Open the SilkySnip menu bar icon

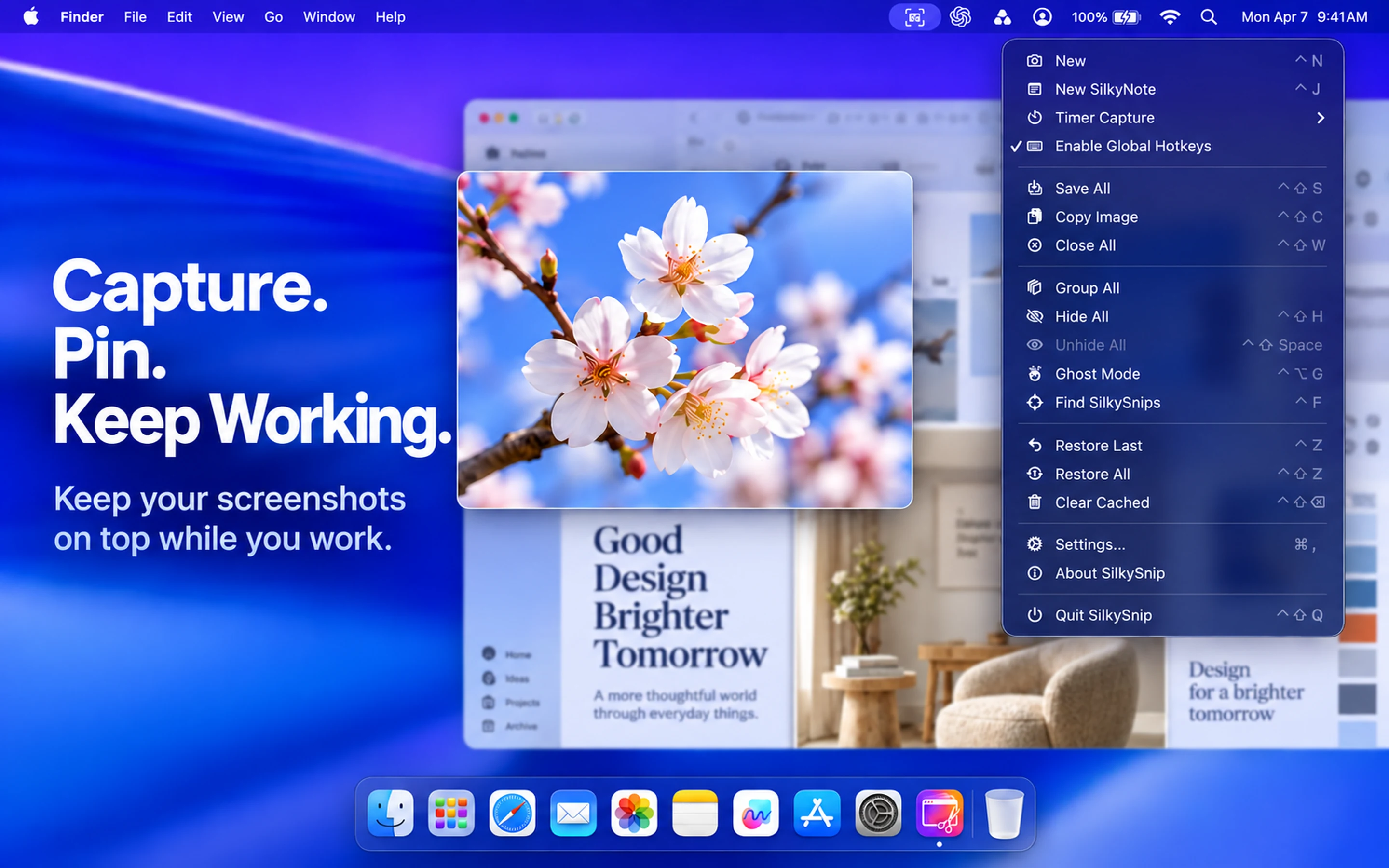914,17
